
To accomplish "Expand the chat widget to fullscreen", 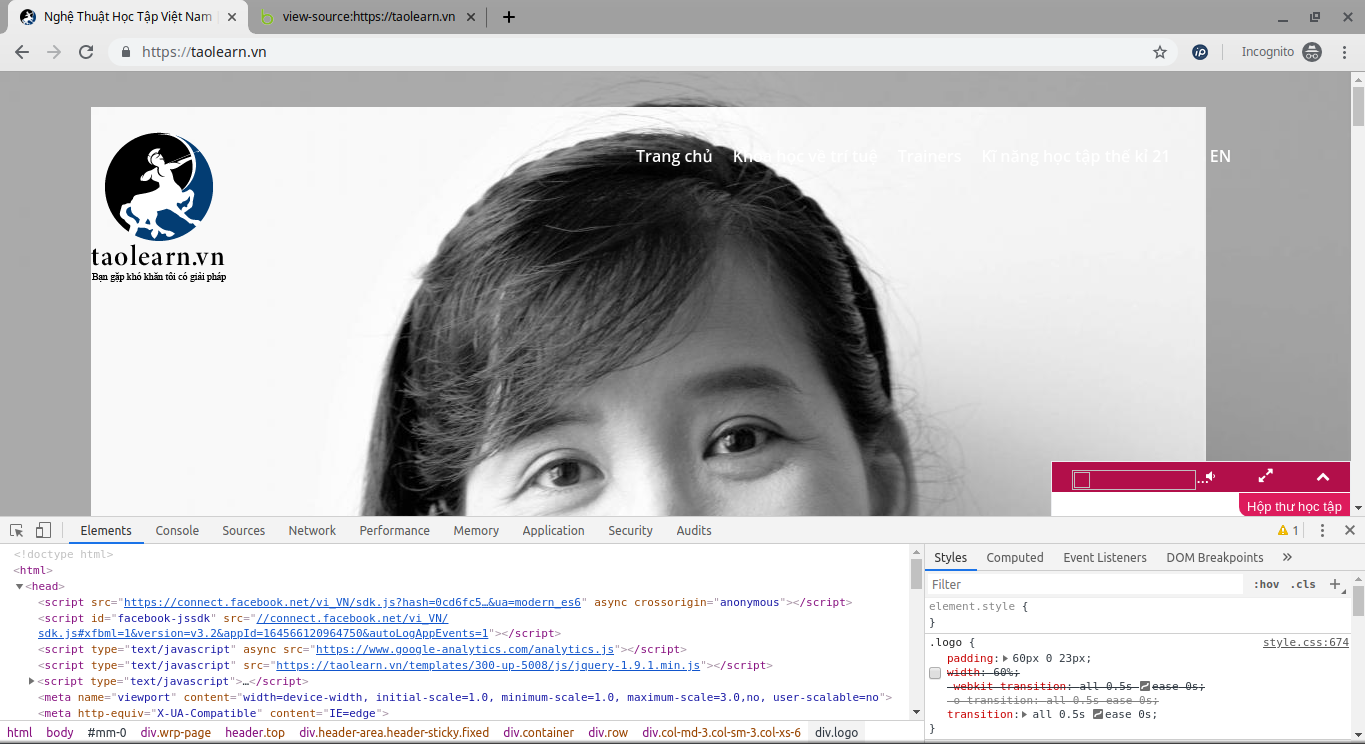I will [x=1265, y=476].
